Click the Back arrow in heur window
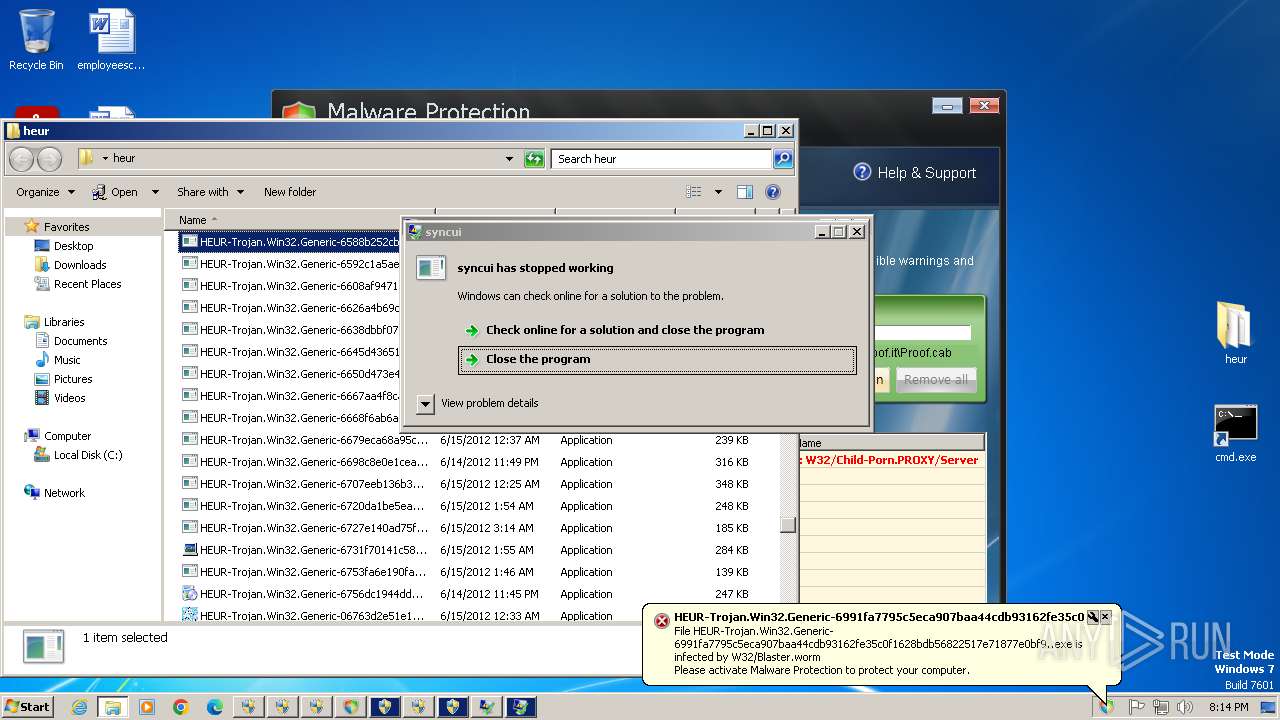Viewport: 1280px width, 720px height. click(21, 159)
